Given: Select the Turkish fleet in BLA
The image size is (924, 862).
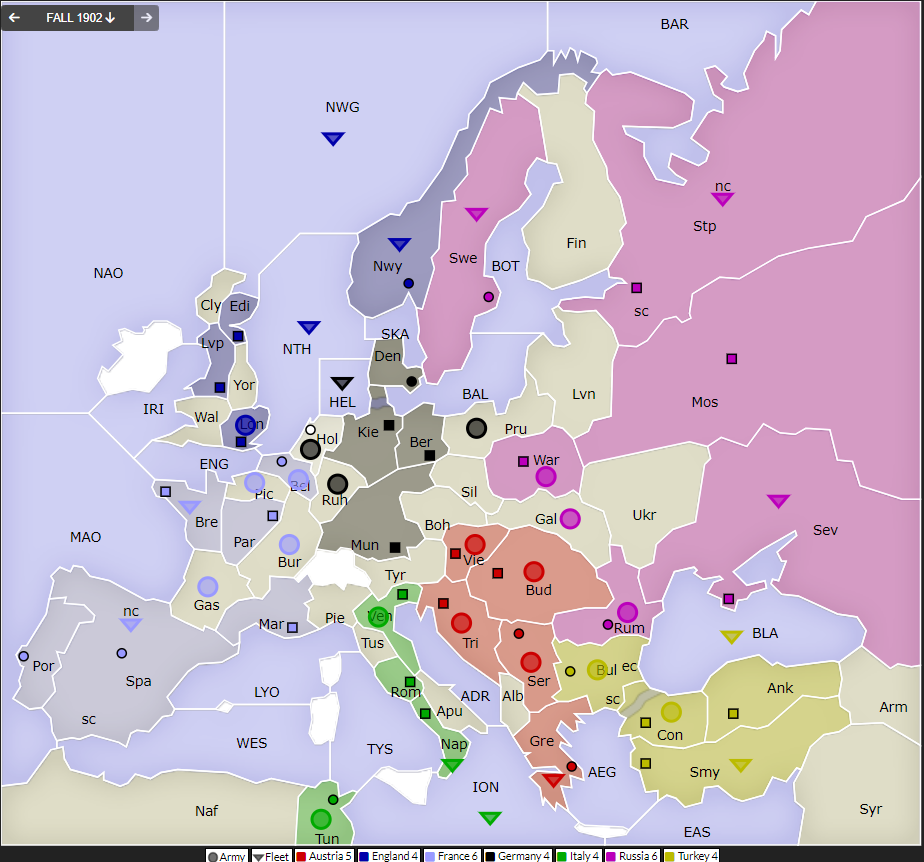Looking at the screenshot, I should coord(731,637).
